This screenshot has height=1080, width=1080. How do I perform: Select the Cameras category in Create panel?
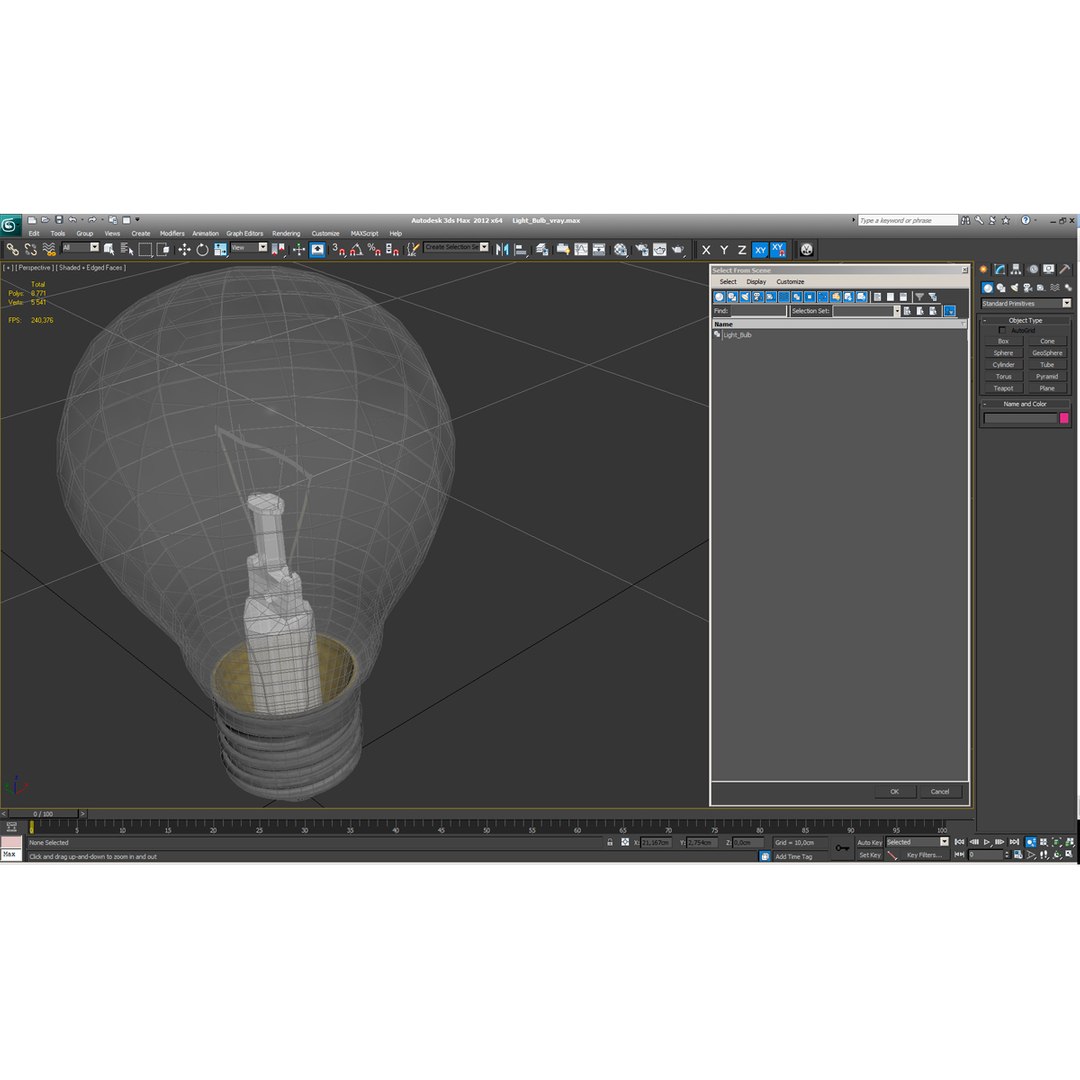[1028, 288]
